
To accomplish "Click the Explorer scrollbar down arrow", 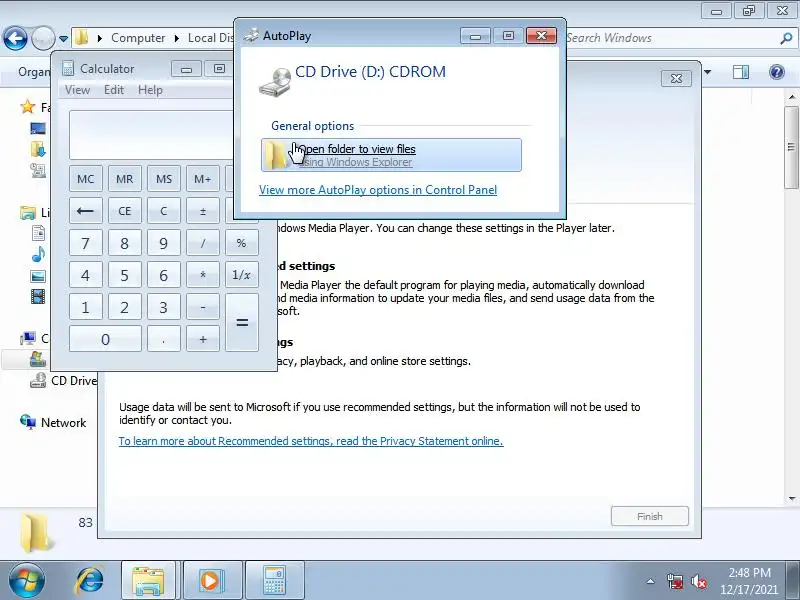I will click(792, 499).
